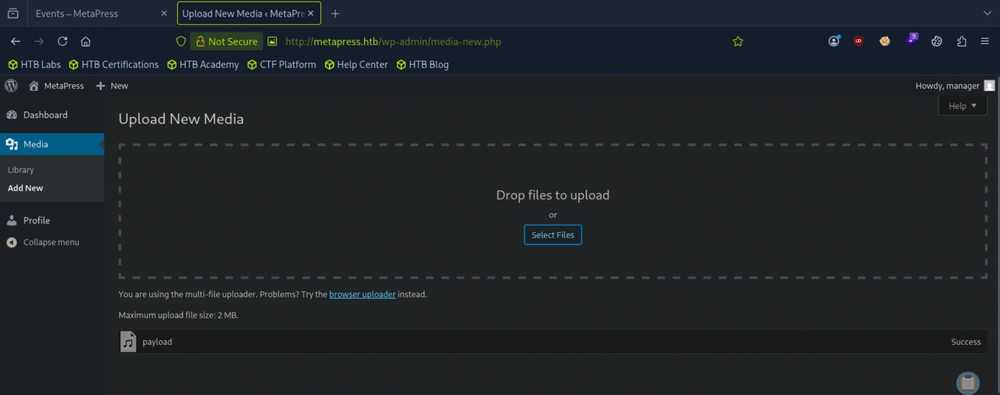Viewport: 1000px width, 395px height.
Task: Open the MetaPress site home link
Action: pyautogui.click(x=56, y=86)
